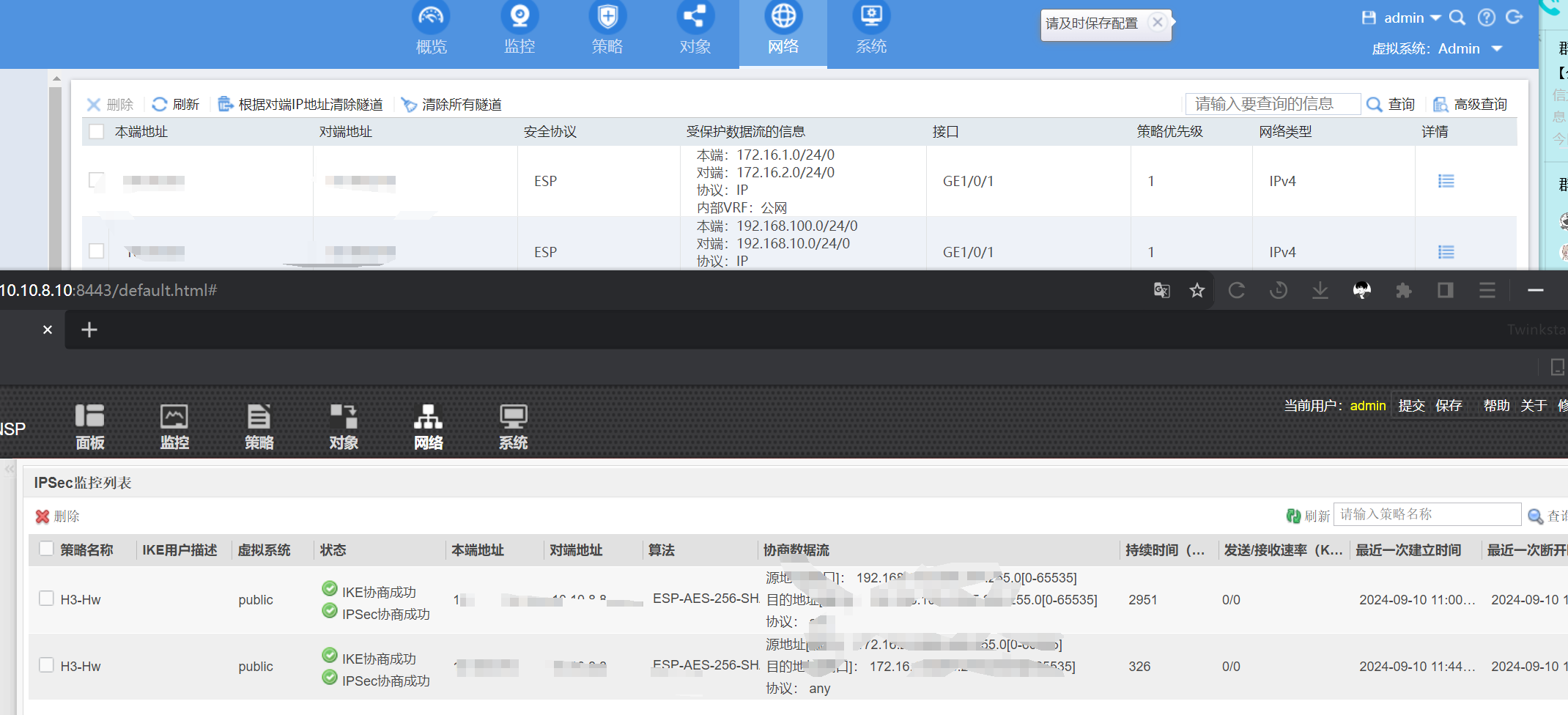Open the 系统 tab in lower navigation bar

513,426
